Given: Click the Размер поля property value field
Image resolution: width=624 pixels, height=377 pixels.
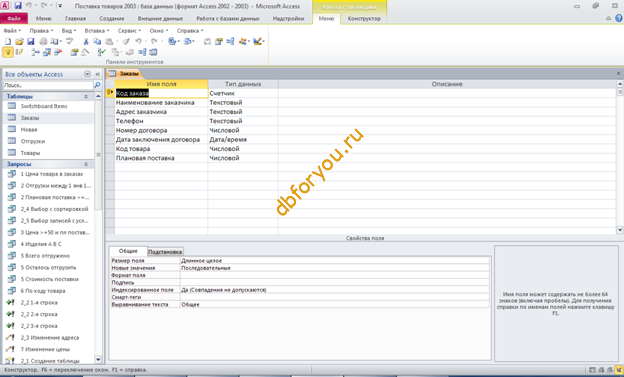Looking at the screenshot, I should pyautogui.click(x=335, y=261).
